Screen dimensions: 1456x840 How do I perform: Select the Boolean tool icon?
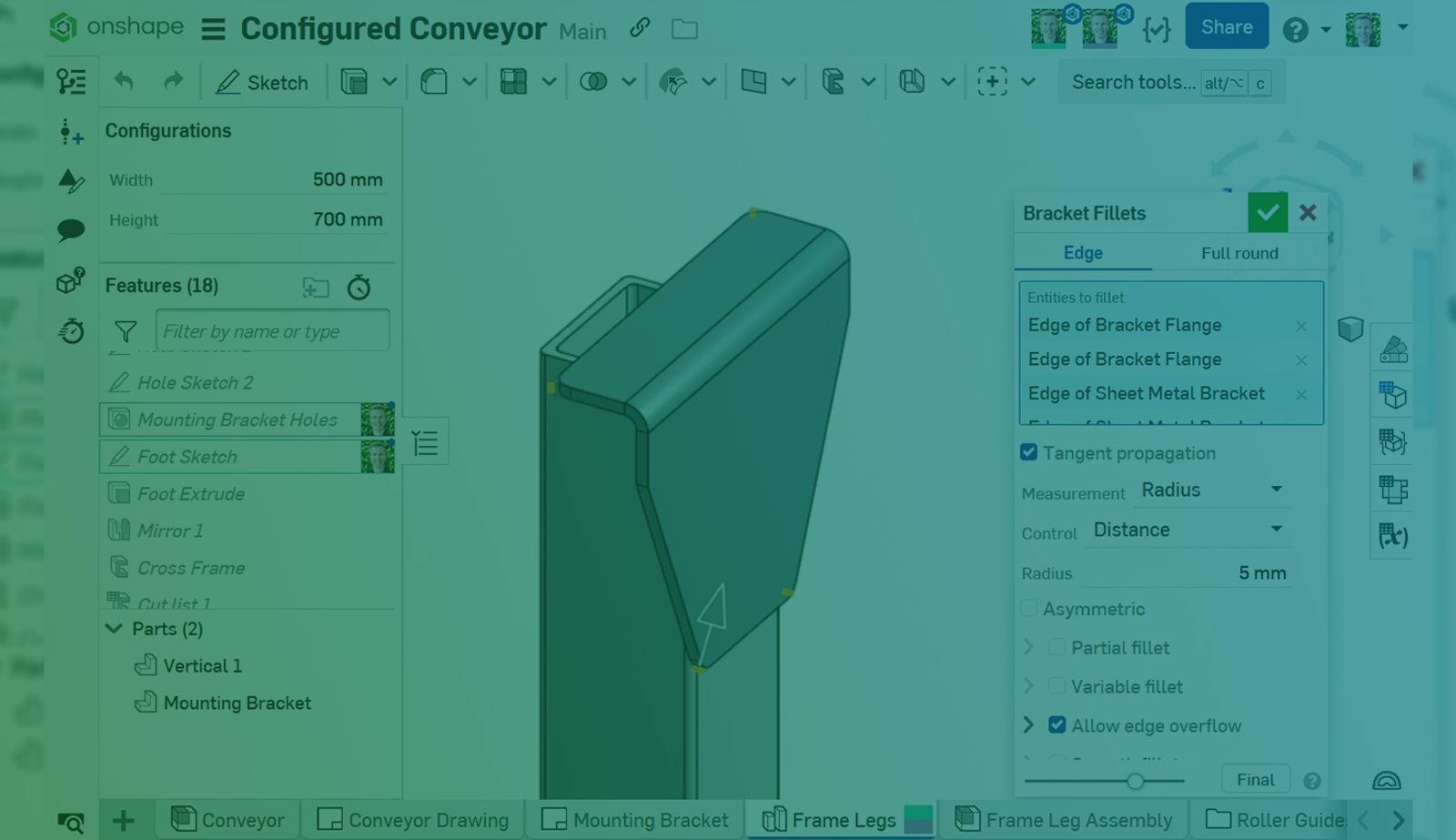pos(593,82)
